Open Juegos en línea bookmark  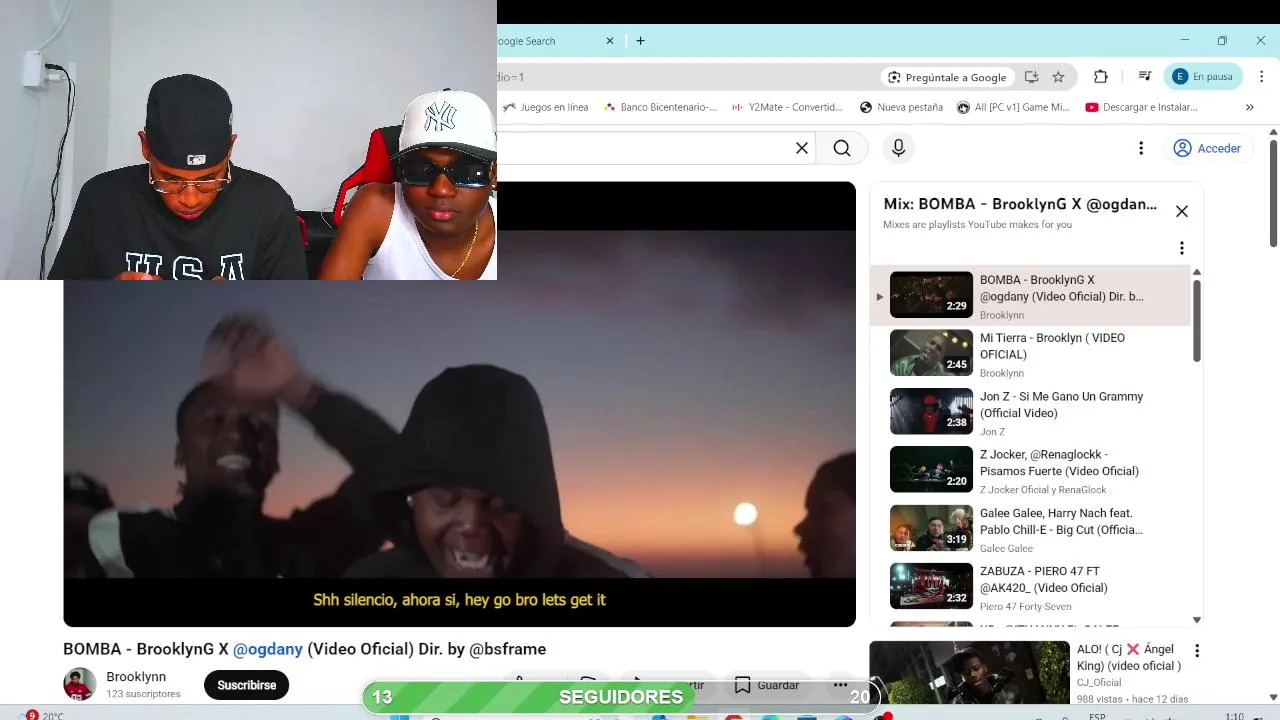546,107
